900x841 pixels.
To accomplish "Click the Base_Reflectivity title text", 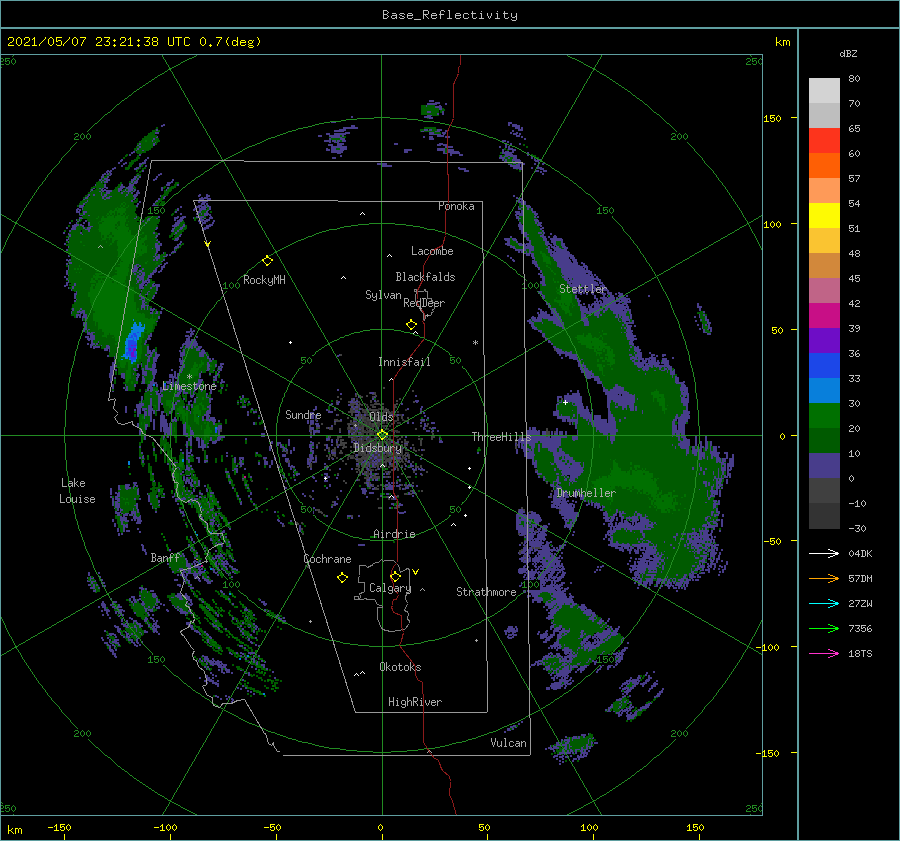I will [450, 15].
